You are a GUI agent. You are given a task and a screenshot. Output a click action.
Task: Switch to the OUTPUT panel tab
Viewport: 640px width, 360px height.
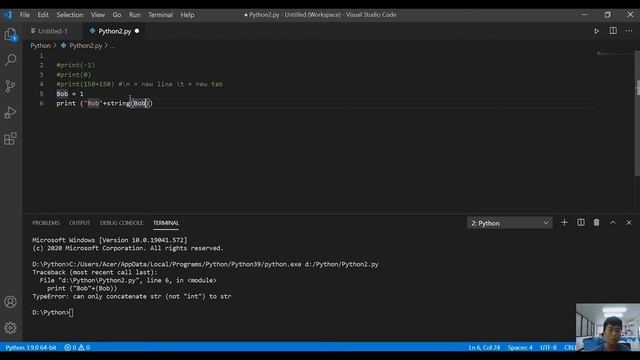point(80,223)
